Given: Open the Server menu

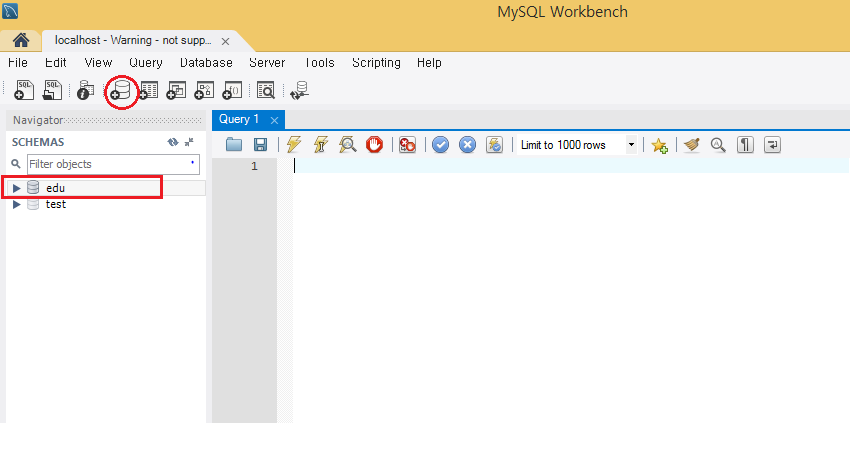Looking at the screenshot, I should coord(267,63).
